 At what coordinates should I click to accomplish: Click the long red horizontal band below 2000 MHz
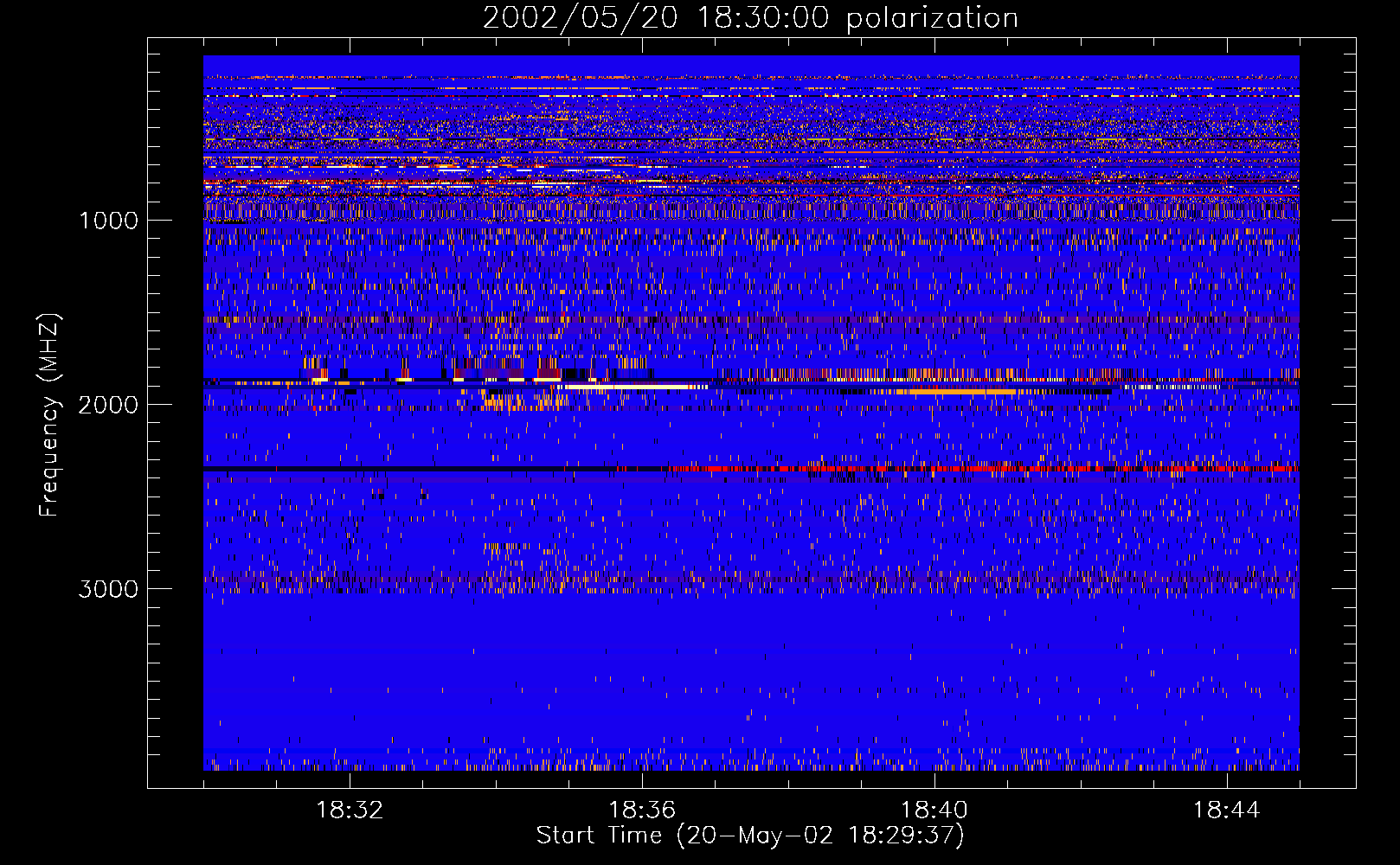[982, 469]
